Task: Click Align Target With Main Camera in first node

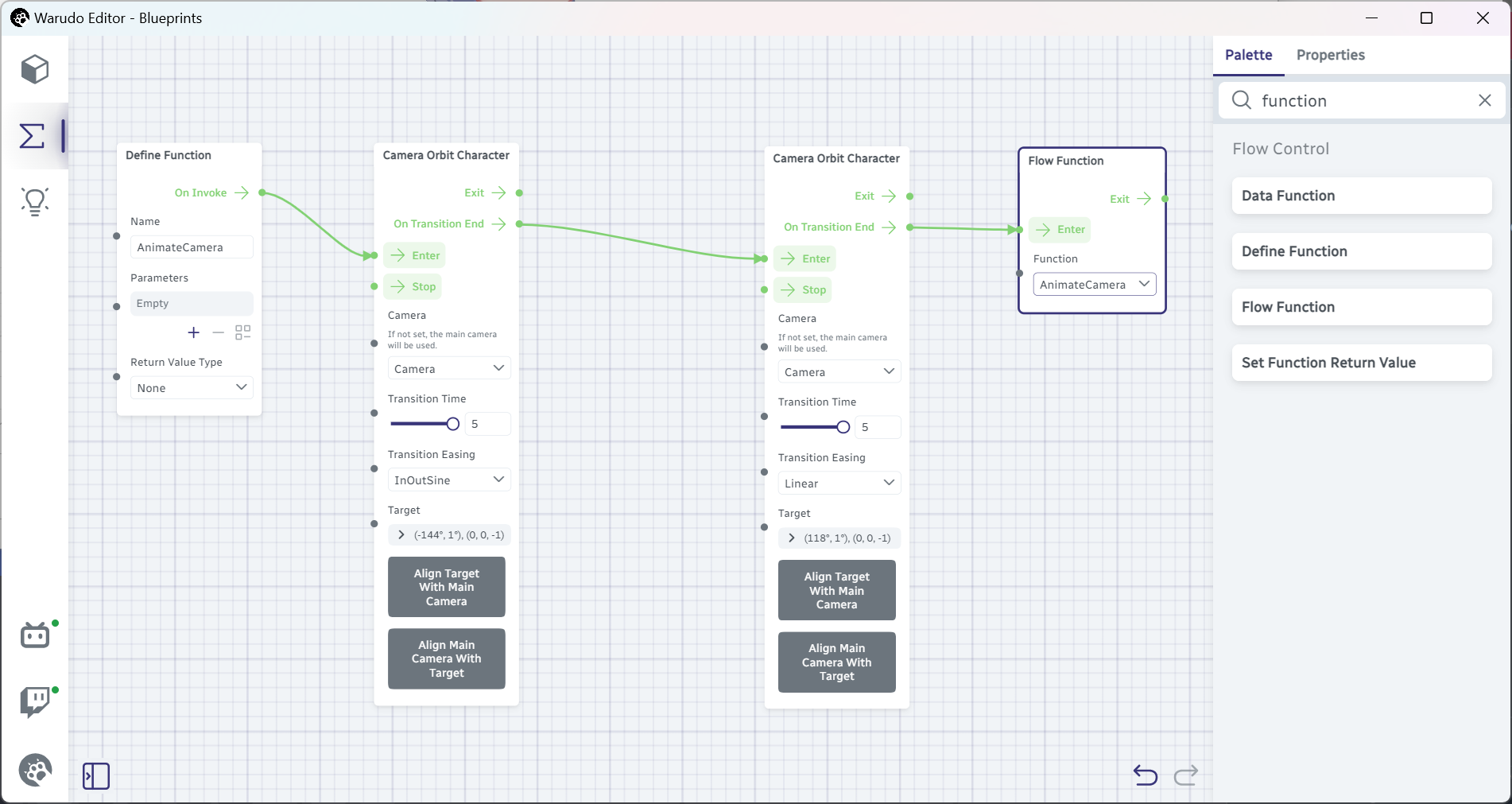Action: point(447,587)
